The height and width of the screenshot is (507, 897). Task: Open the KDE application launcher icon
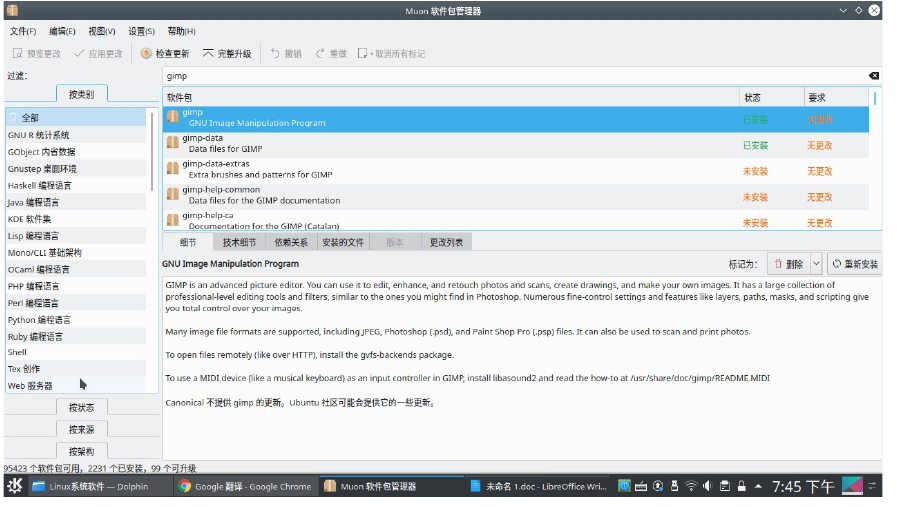click(15, 486)
